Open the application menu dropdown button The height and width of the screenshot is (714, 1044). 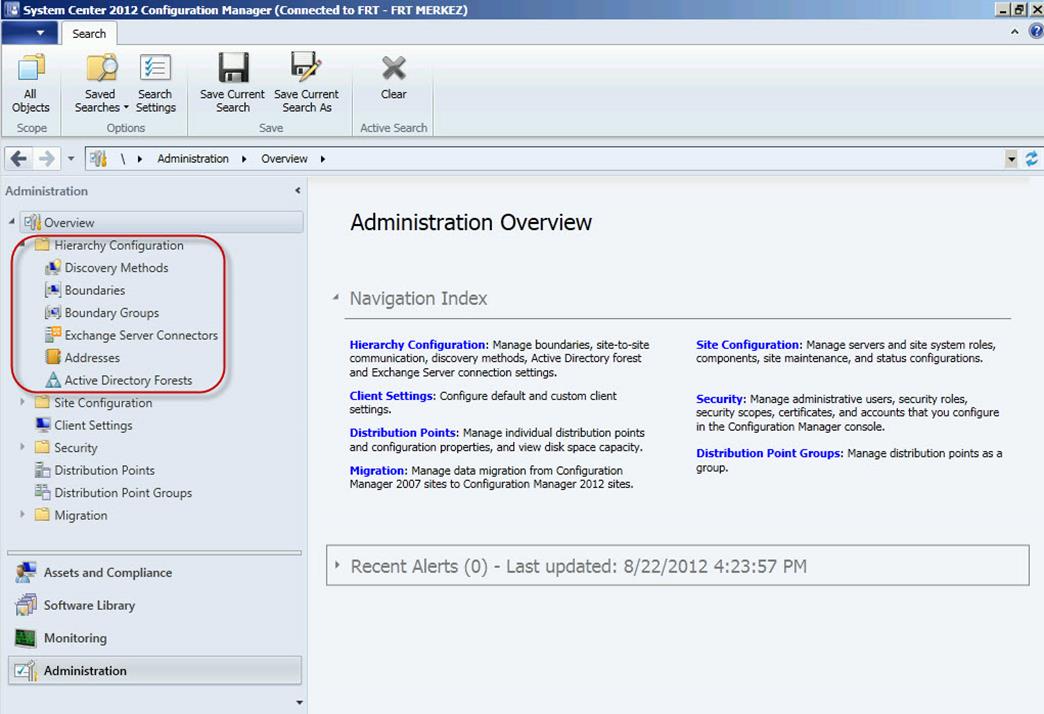point(30,33)
